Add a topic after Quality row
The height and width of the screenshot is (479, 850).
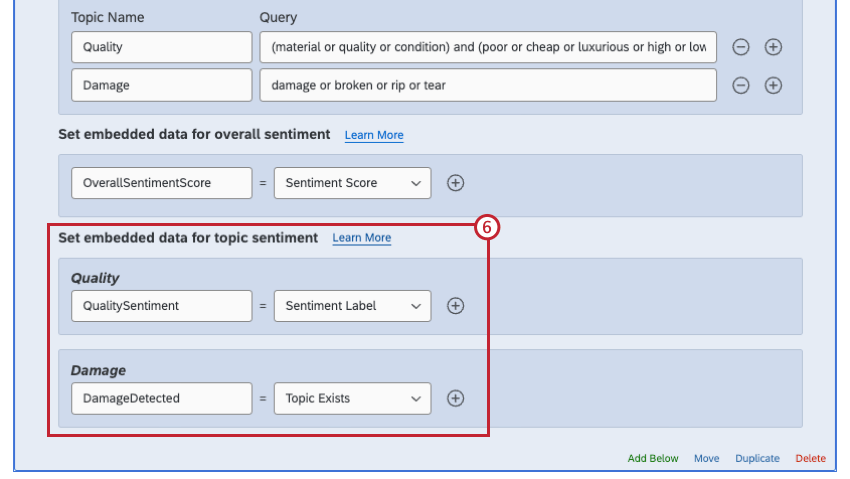[773, 47]
